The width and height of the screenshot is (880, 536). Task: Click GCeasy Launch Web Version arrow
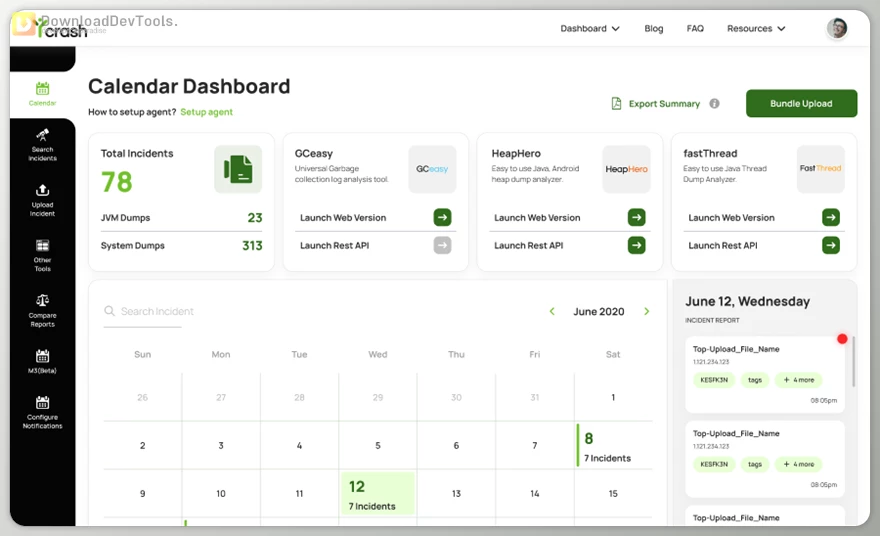coord(442,217)
